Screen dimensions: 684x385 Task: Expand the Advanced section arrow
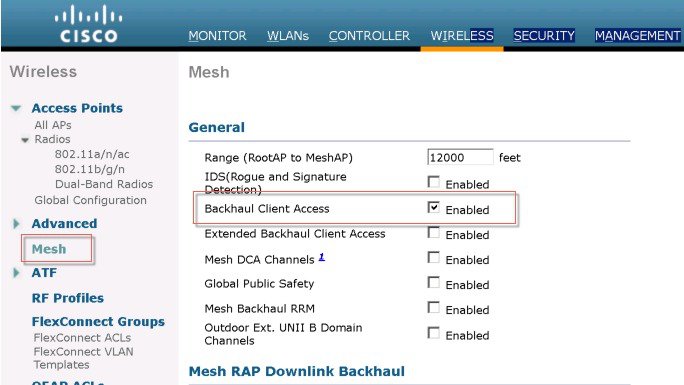(16, 224)
